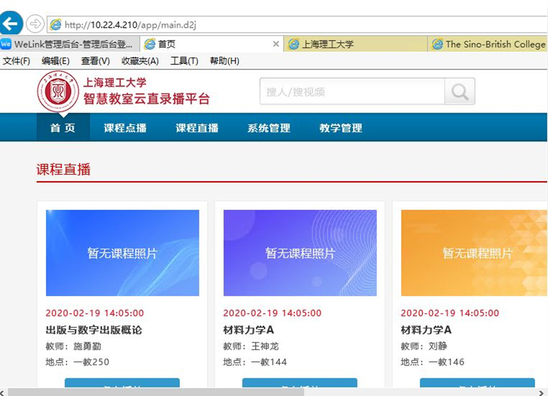Click the WeLink tab favicon
The height and width of the screenshot is (396, 548).
point(6,44)
